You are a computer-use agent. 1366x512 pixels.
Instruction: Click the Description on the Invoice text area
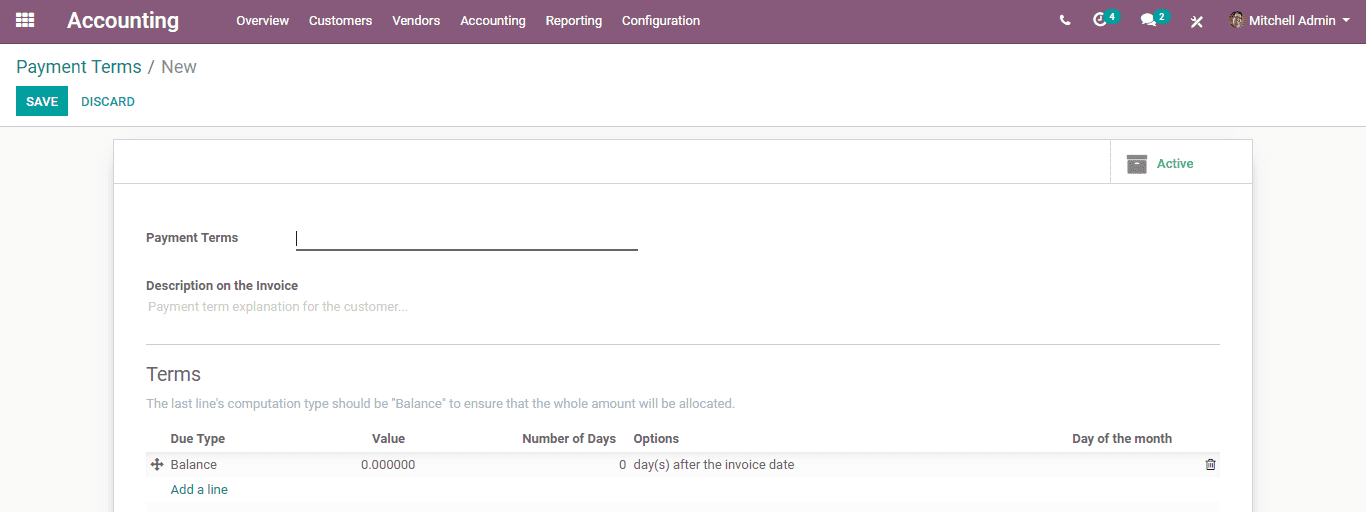click(683, 307)
